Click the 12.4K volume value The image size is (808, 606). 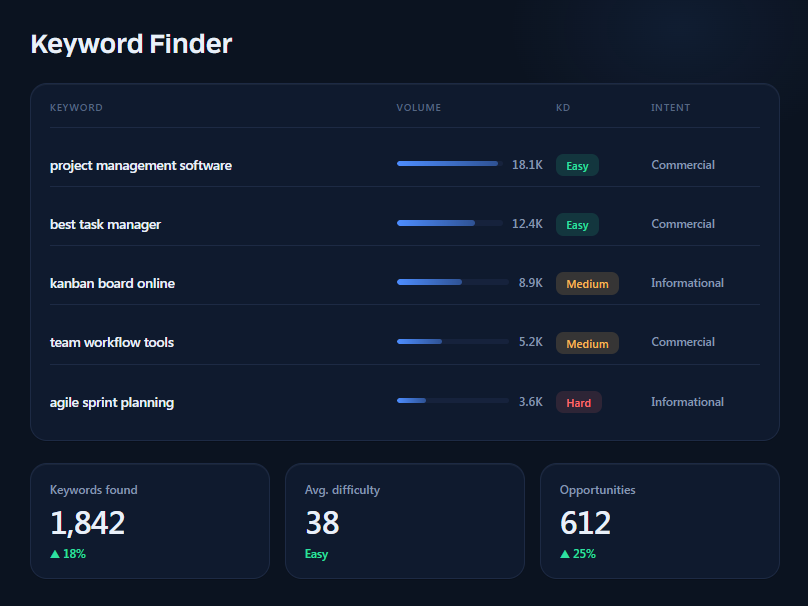pos(527,224)
